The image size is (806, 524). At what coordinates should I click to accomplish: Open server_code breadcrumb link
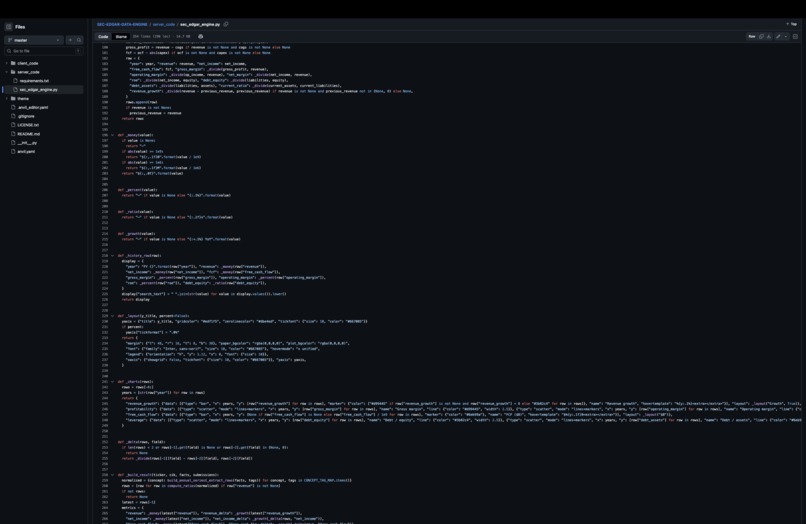pyautogui.click(x=163, y=24)
